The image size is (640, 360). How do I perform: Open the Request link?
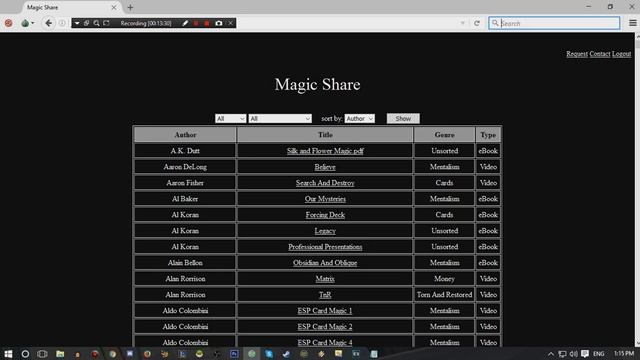[577, 54]
